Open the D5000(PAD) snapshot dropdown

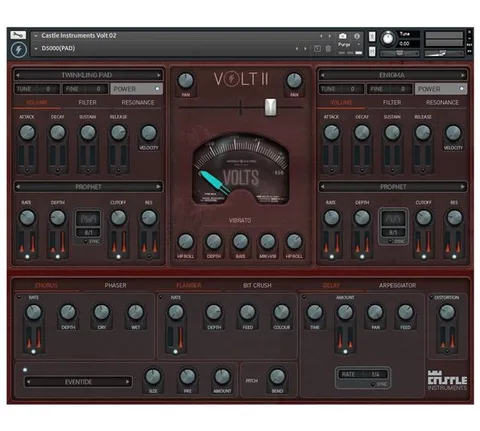[36, 49]
